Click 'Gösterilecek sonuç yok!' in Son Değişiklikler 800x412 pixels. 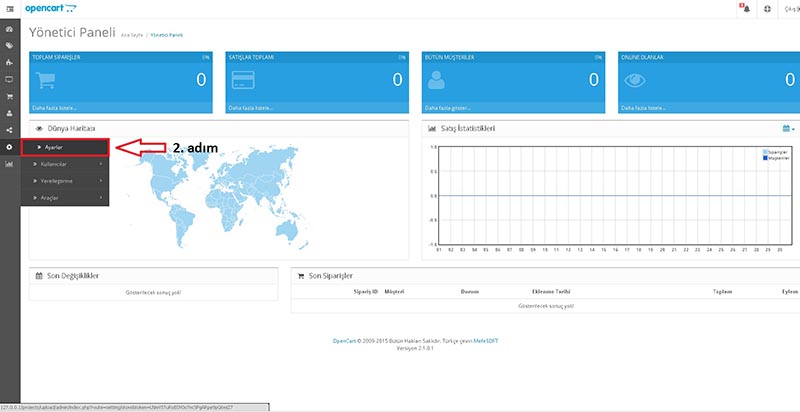point(153,293)
